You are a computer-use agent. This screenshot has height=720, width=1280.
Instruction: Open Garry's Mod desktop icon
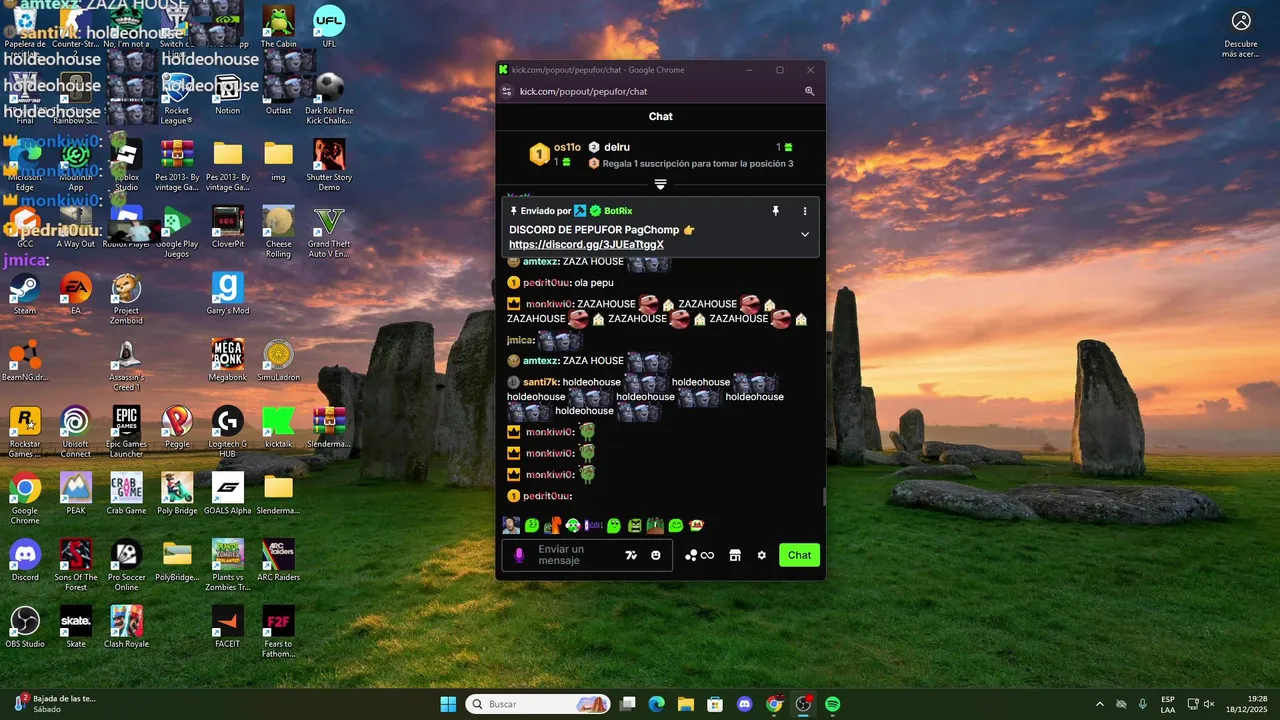pos(228,294)
